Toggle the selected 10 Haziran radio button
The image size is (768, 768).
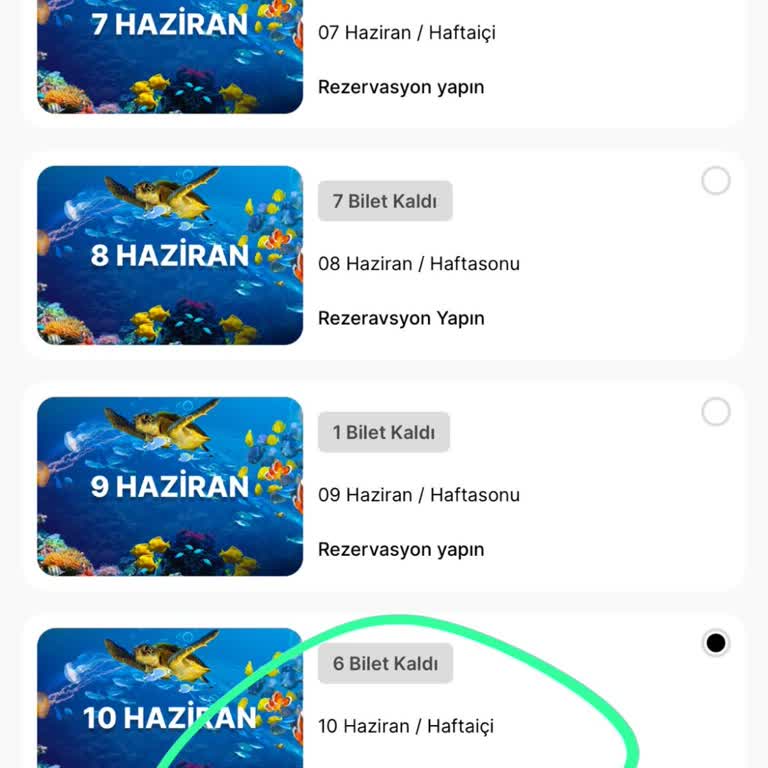(716, 643)
